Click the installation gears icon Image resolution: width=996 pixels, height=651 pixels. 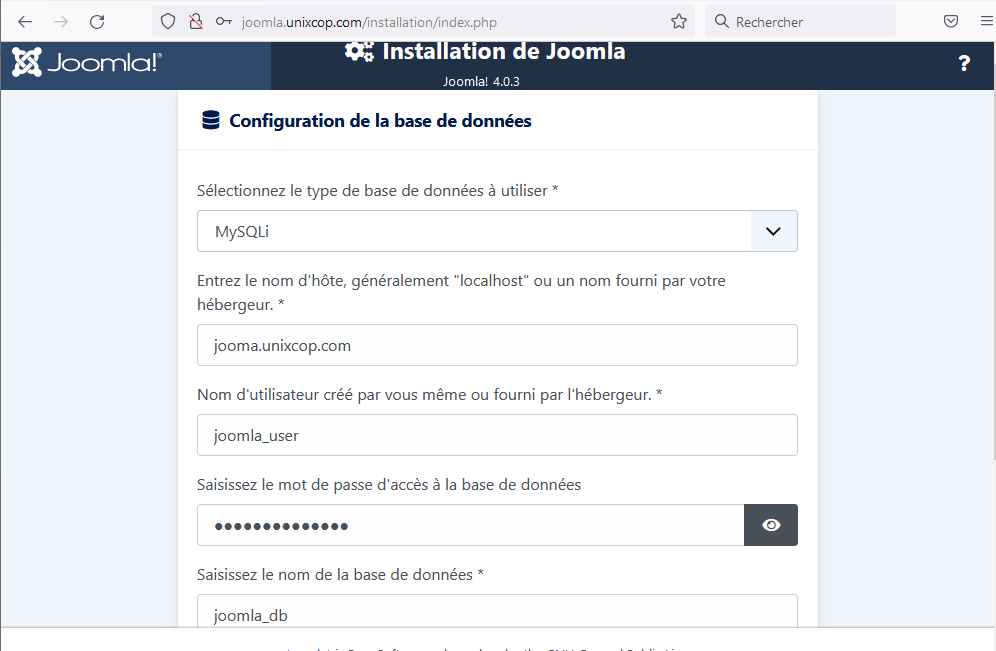click(x=360, y=51)
